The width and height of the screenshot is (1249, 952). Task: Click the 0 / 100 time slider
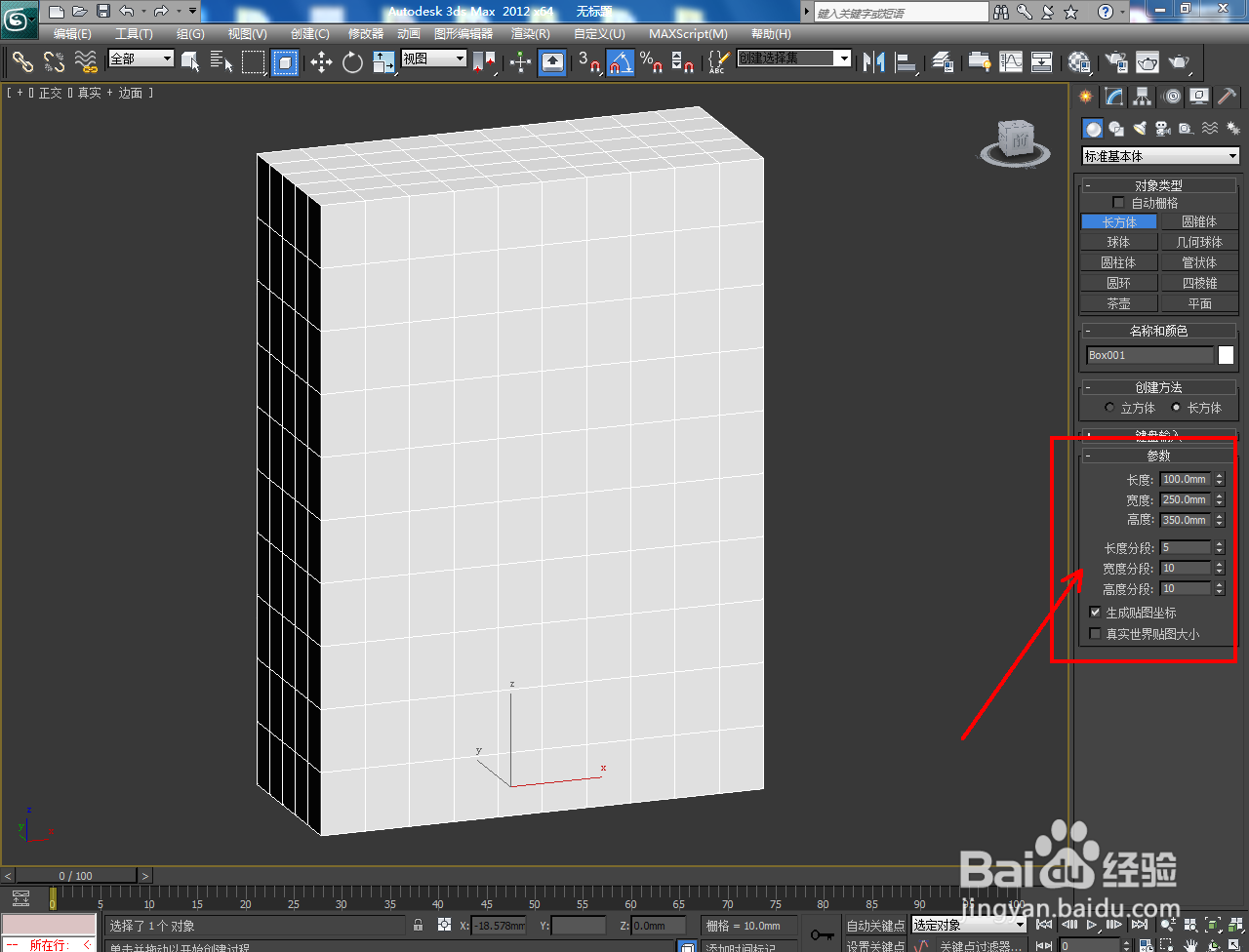coord(76,876)
